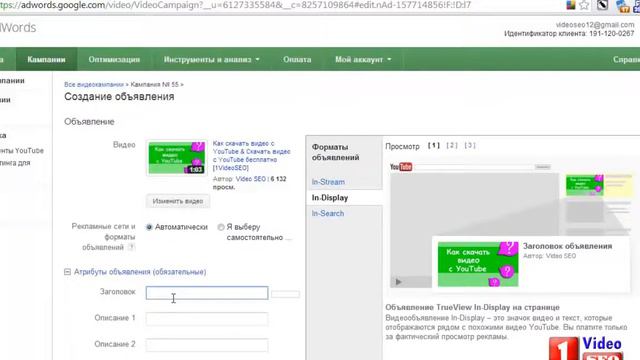Collapse the Атрибуты объявления section icon
This screenshot has height=360, width=640.
tap(67, 272)
